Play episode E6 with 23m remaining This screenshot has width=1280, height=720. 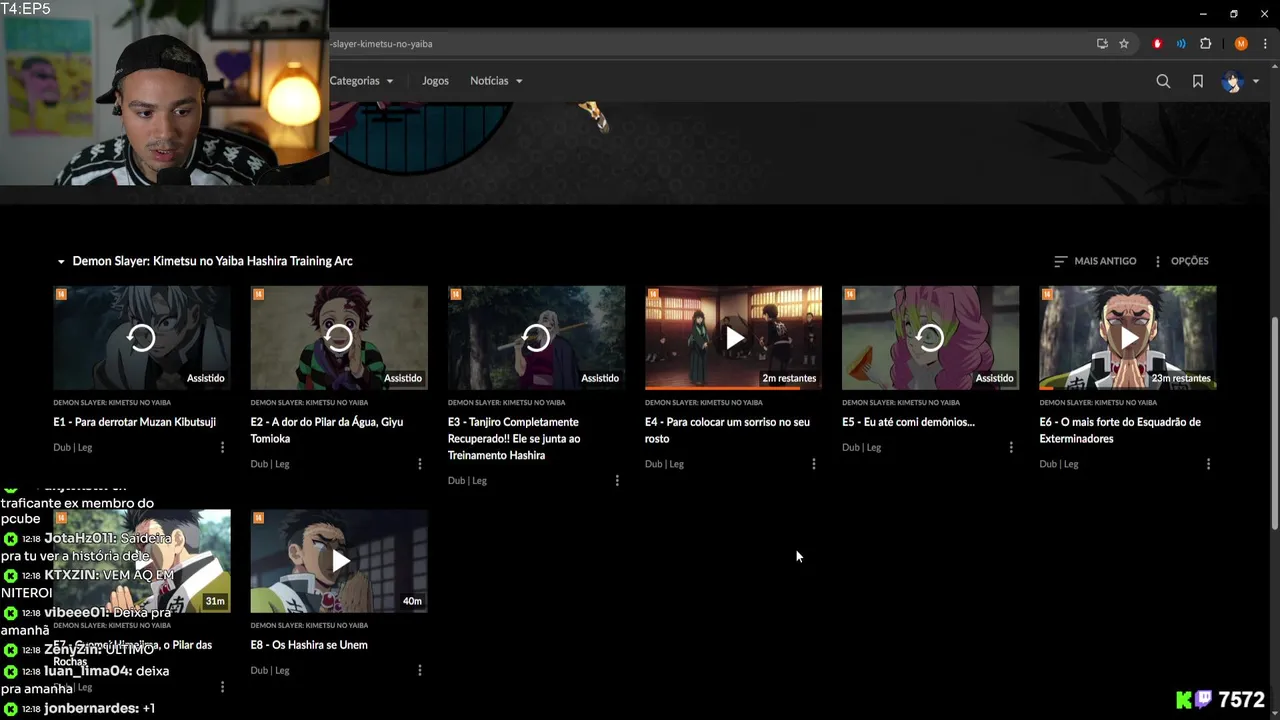click(x=1128, y=338)
